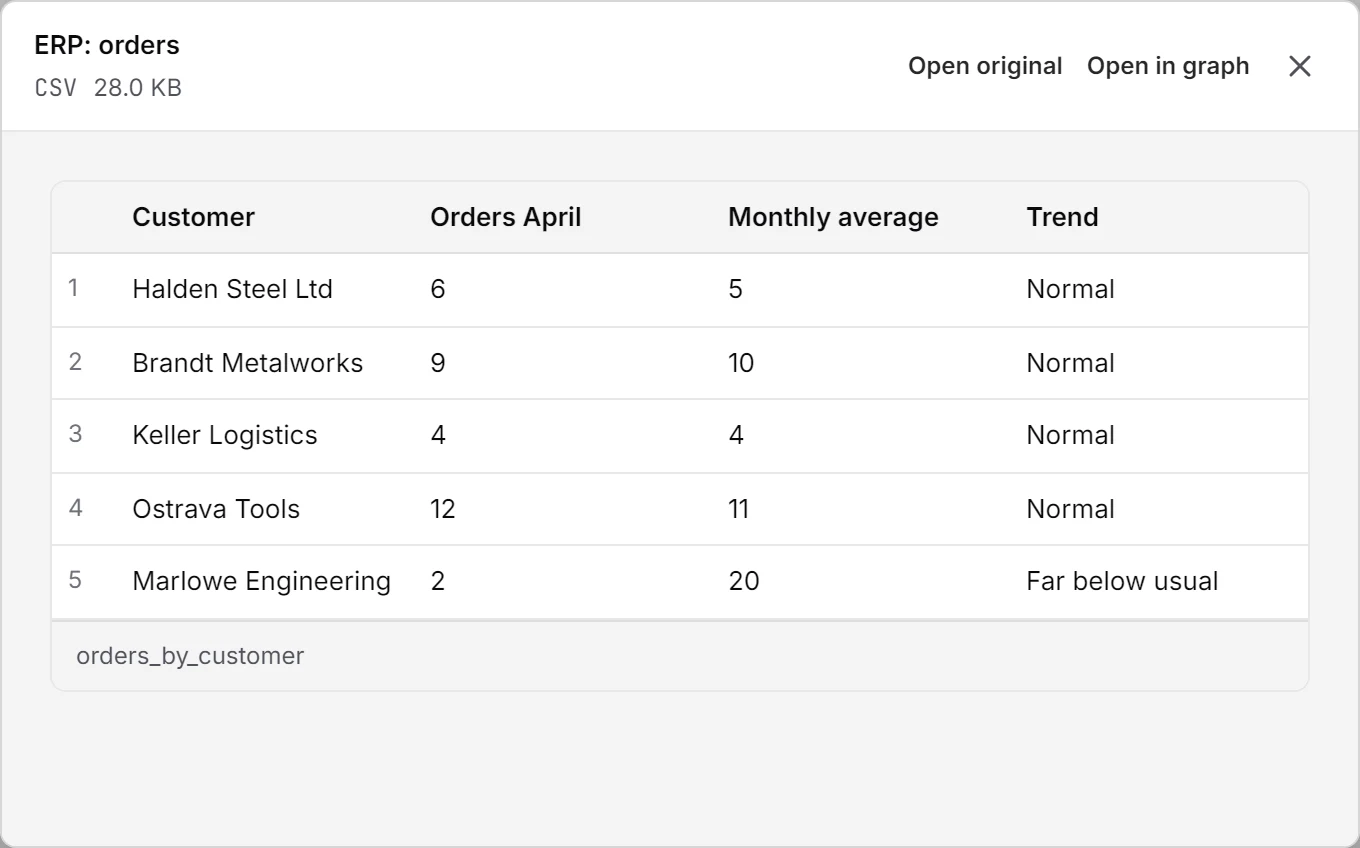The image size is (1360, 848).
Task: Select the Far below usual trend cell
Action: click(1122, 581)
